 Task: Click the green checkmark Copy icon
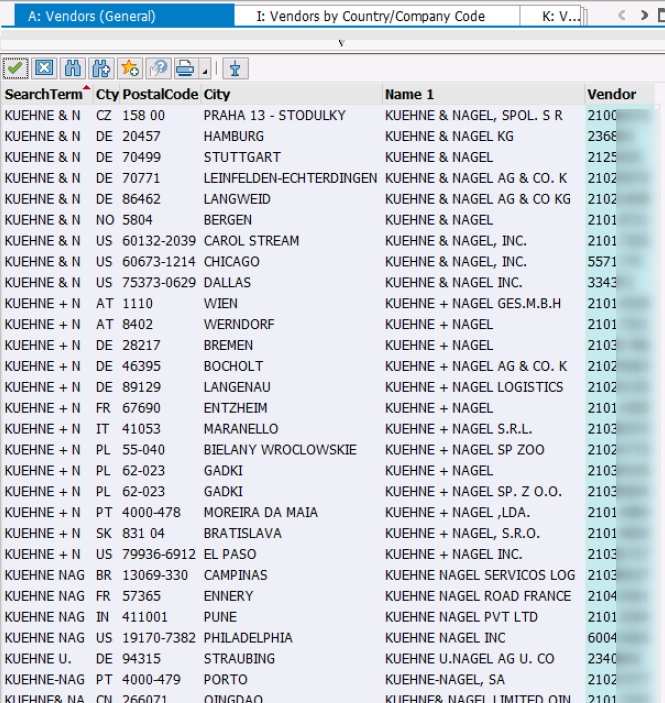click(15, 68)
